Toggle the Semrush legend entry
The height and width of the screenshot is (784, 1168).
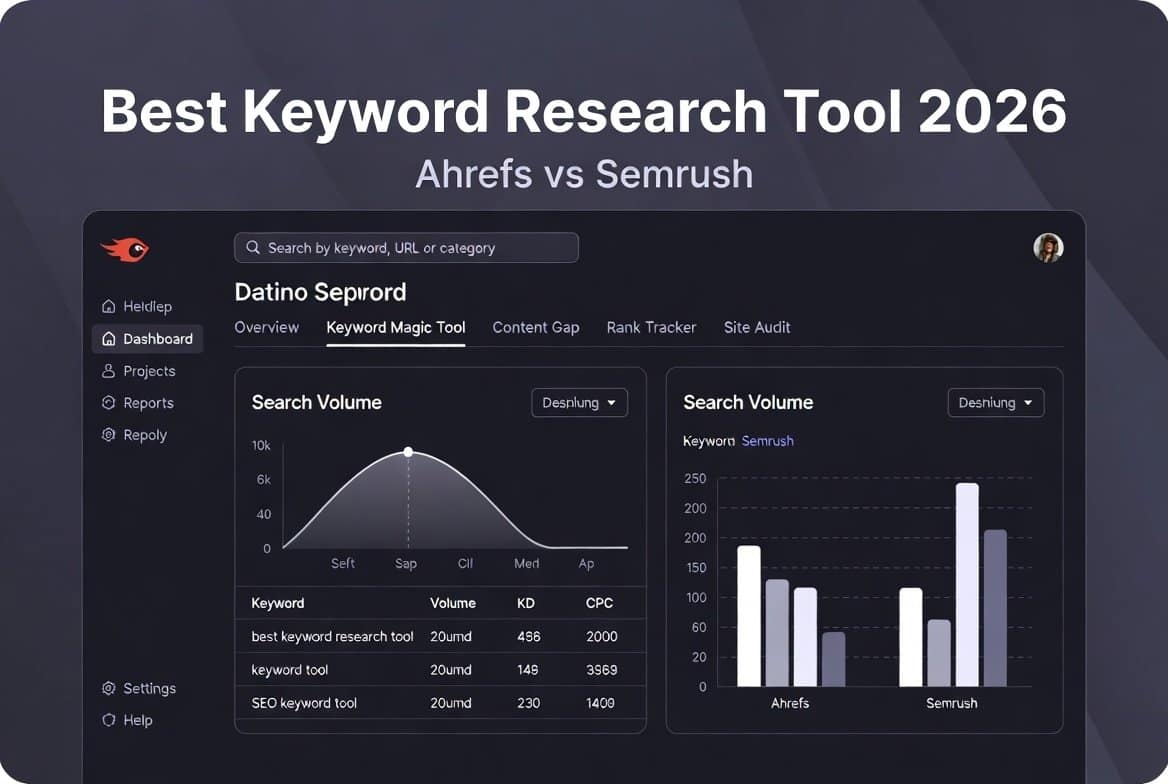point(768,440)
